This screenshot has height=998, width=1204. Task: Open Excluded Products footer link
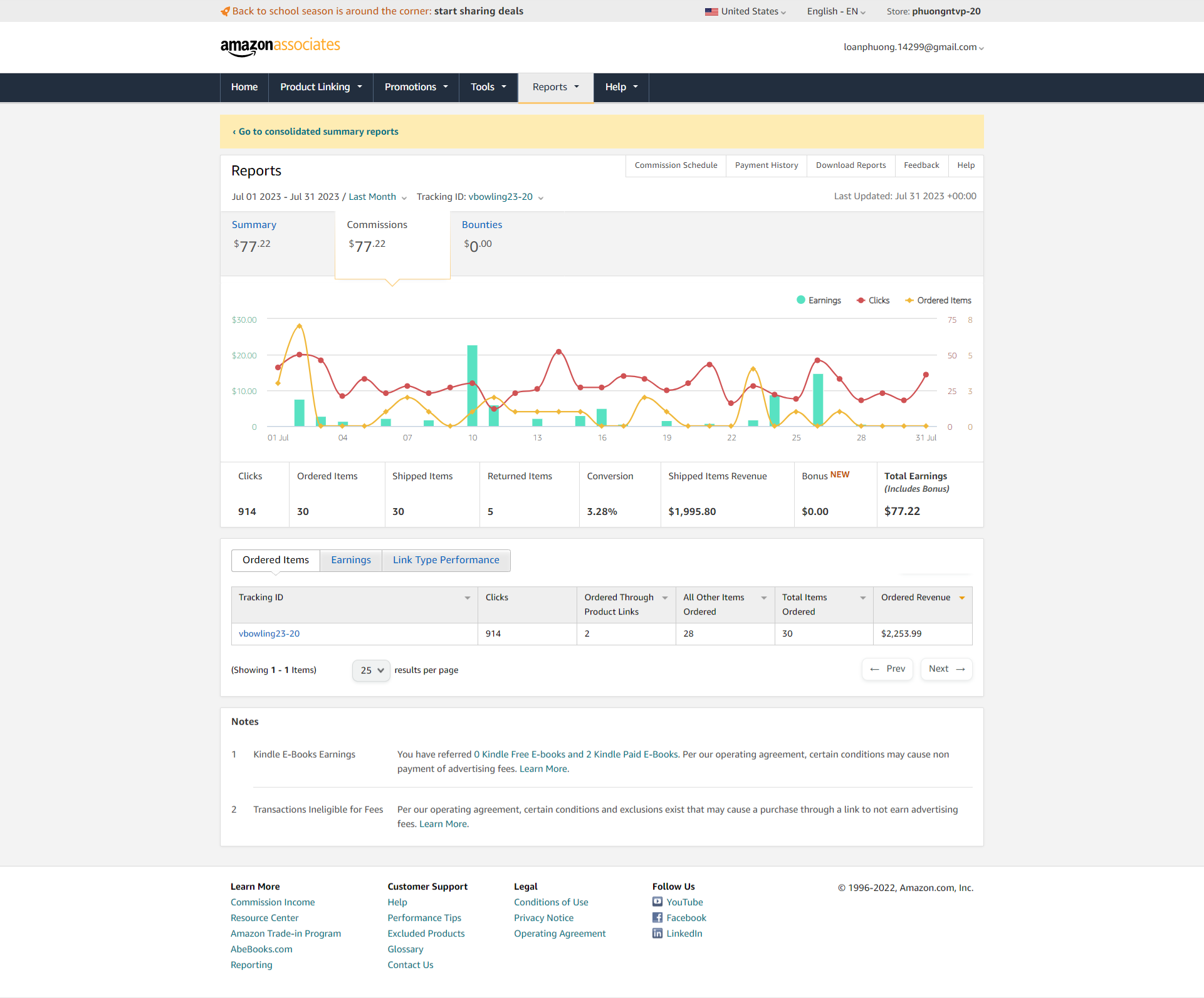426,933
